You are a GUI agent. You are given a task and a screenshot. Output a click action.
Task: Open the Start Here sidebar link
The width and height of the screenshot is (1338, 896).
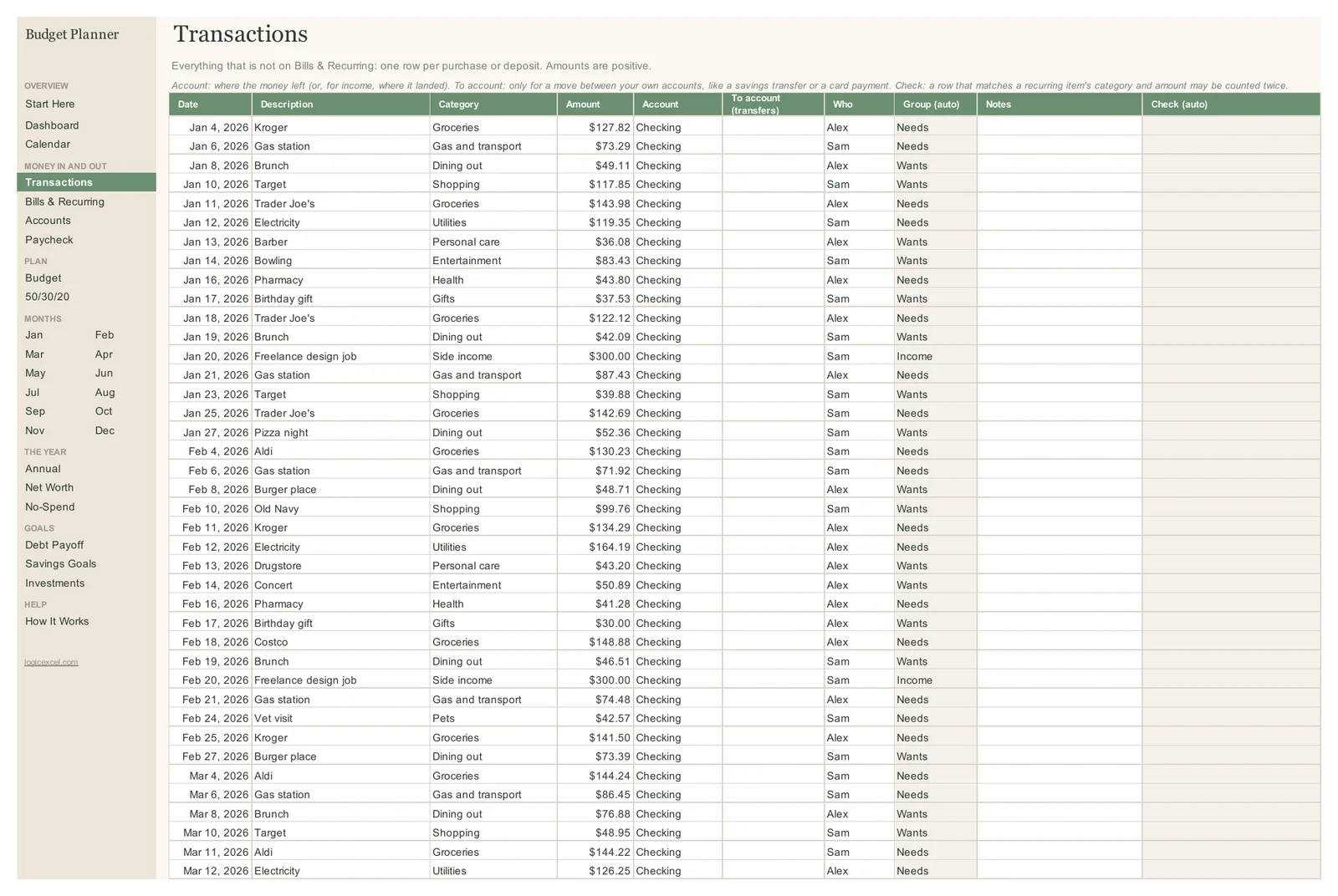pos(49,104)
